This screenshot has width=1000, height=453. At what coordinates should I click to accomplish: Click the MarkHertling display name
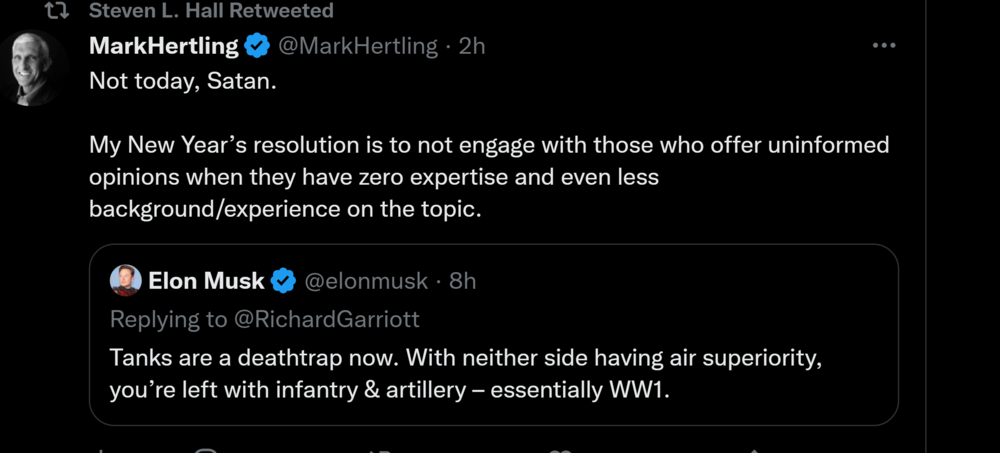[164, 46]
